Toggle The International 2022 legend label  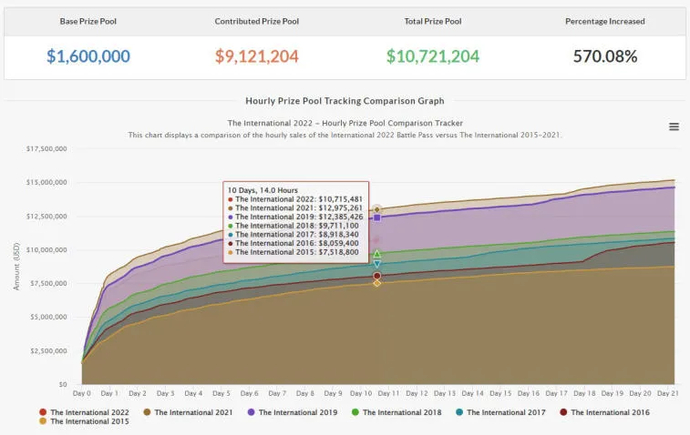(x=91, y=412)
